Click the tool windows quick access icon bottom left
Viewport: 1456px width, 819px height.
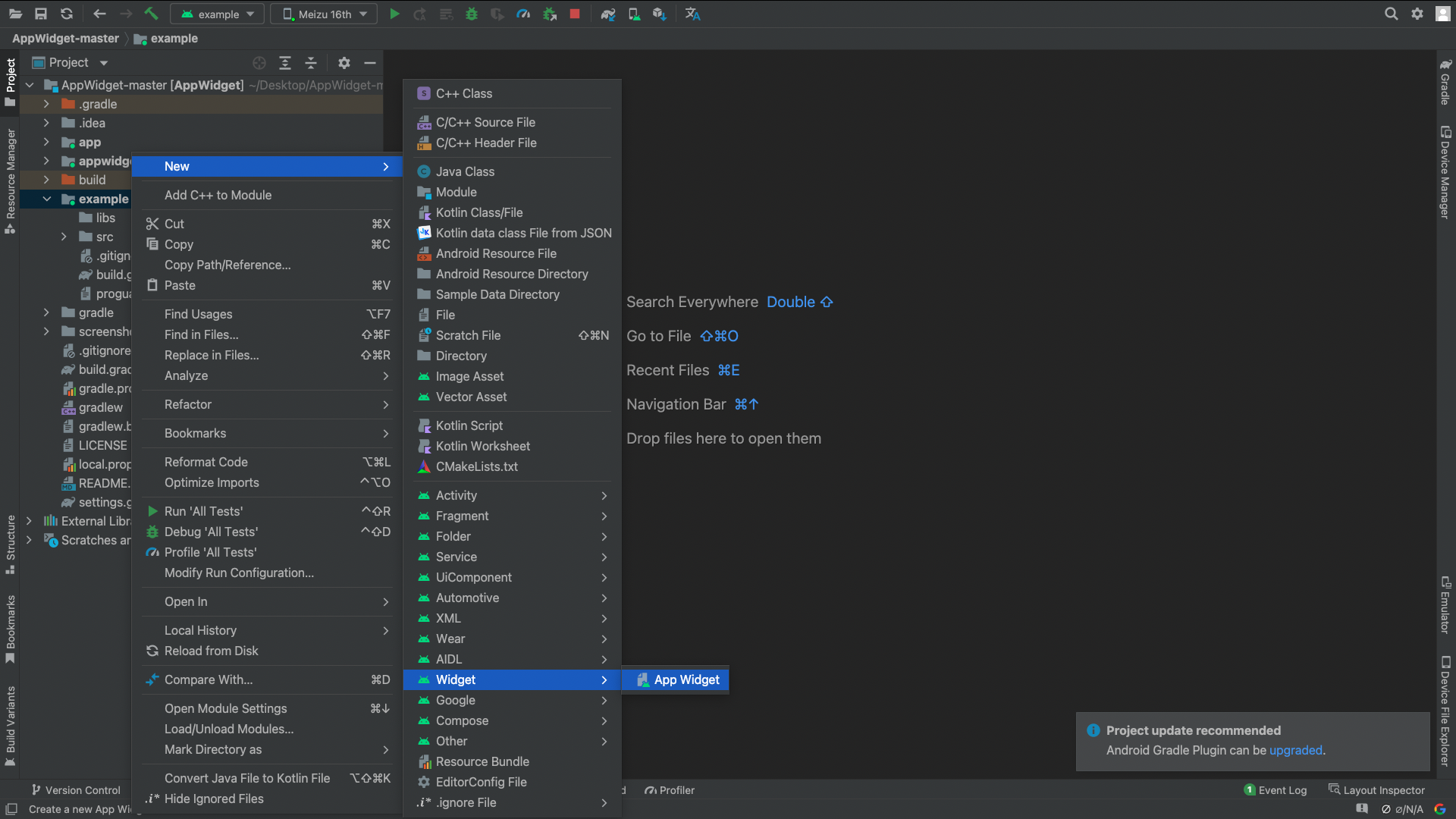11,809
